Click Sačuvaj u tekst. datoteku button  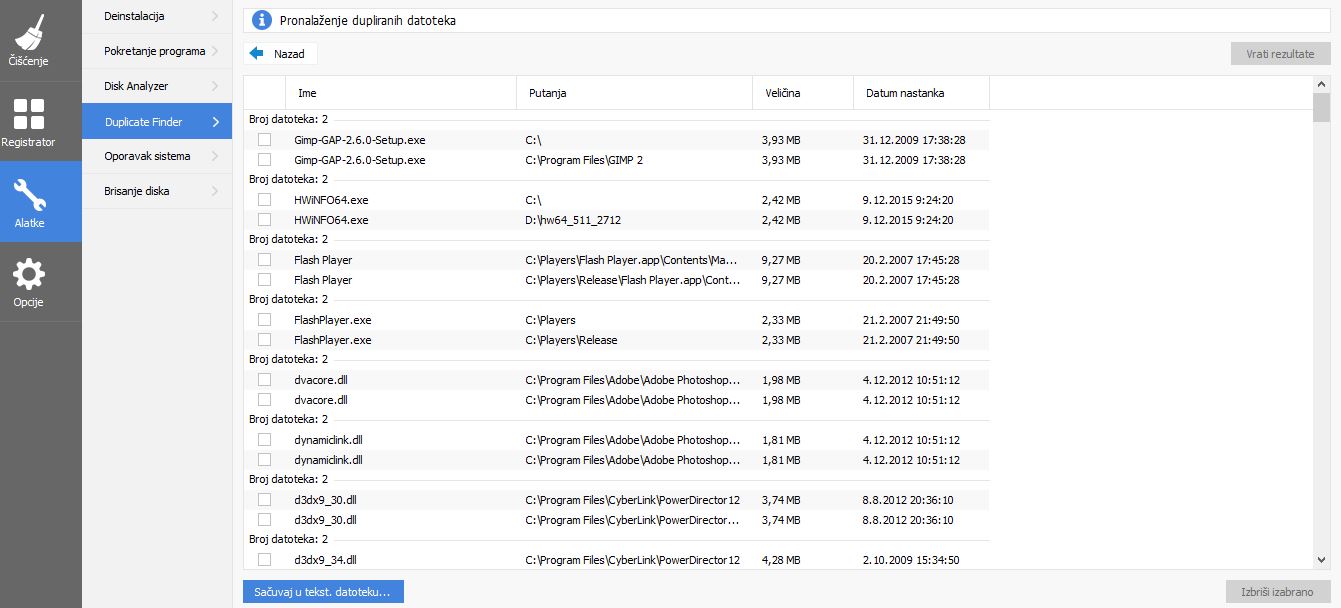pos(323,592)
